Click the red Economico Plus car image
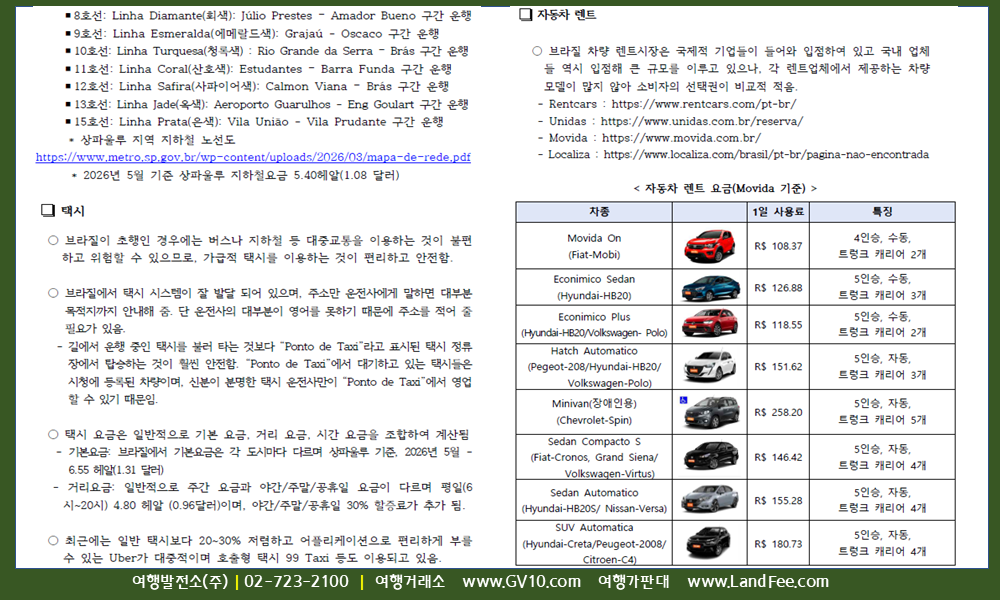 [709, 324]
